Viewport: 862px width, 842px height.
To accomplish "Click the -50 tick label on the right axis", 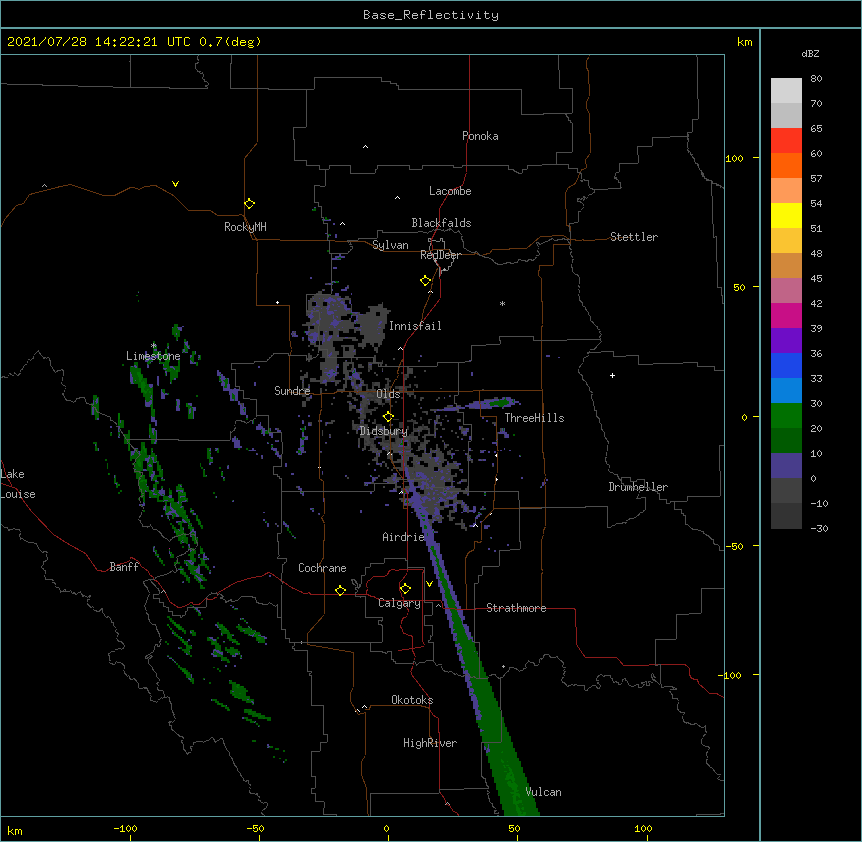I will coord(734,546).
